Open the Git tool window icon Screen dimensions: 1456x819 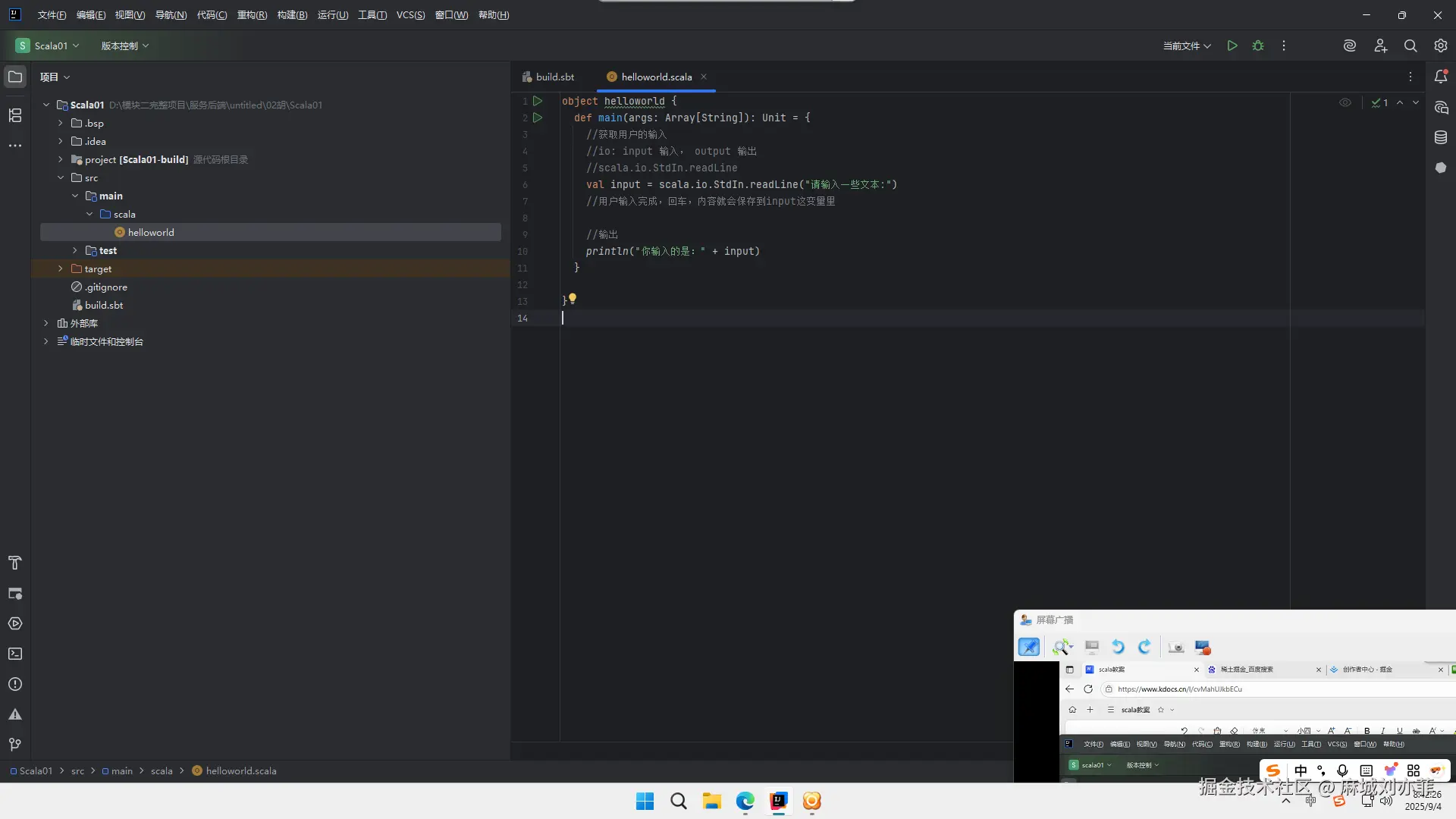pyautogui.click(x=15, y=745)
